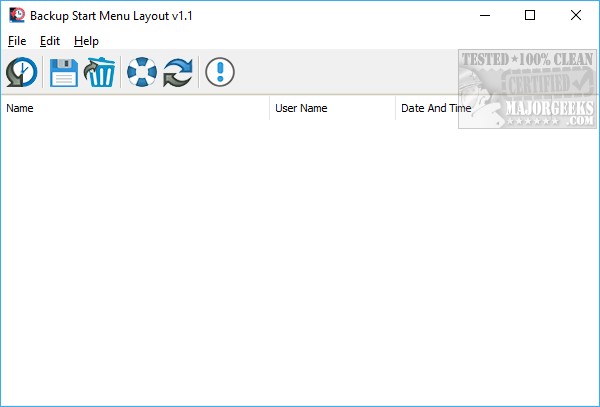This screenshot has height=407, width=600.
Task: Click the exclamation mark info icon
Action: point(220,73)
